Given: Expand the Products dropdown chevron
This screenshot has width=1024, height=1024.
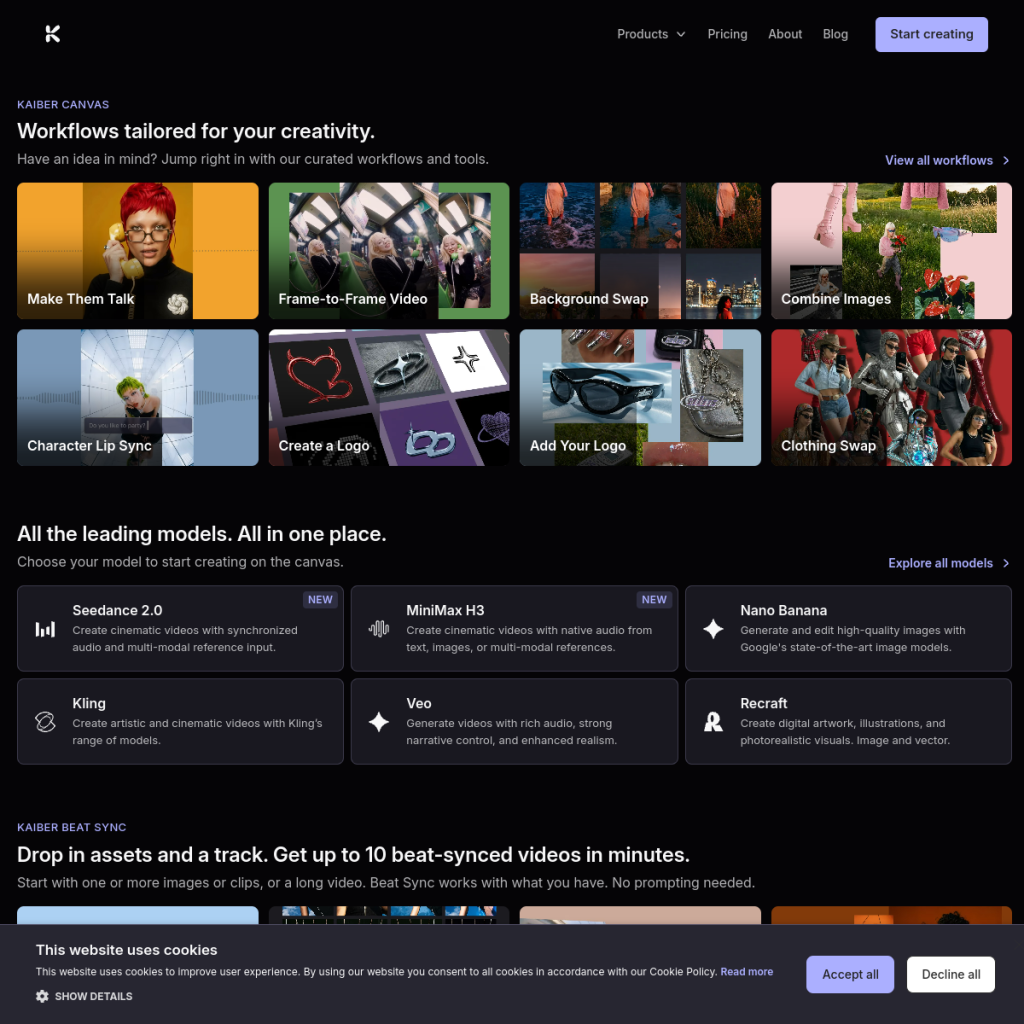Looking at the screenshot, I should click(681, 34).
